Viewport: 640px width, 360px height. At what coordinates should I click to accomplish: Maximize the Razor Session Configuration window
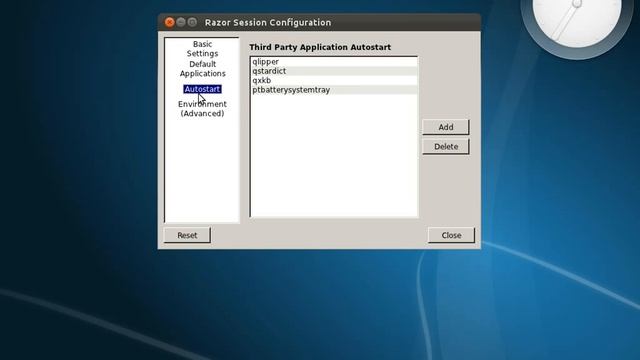click(192, 22)
